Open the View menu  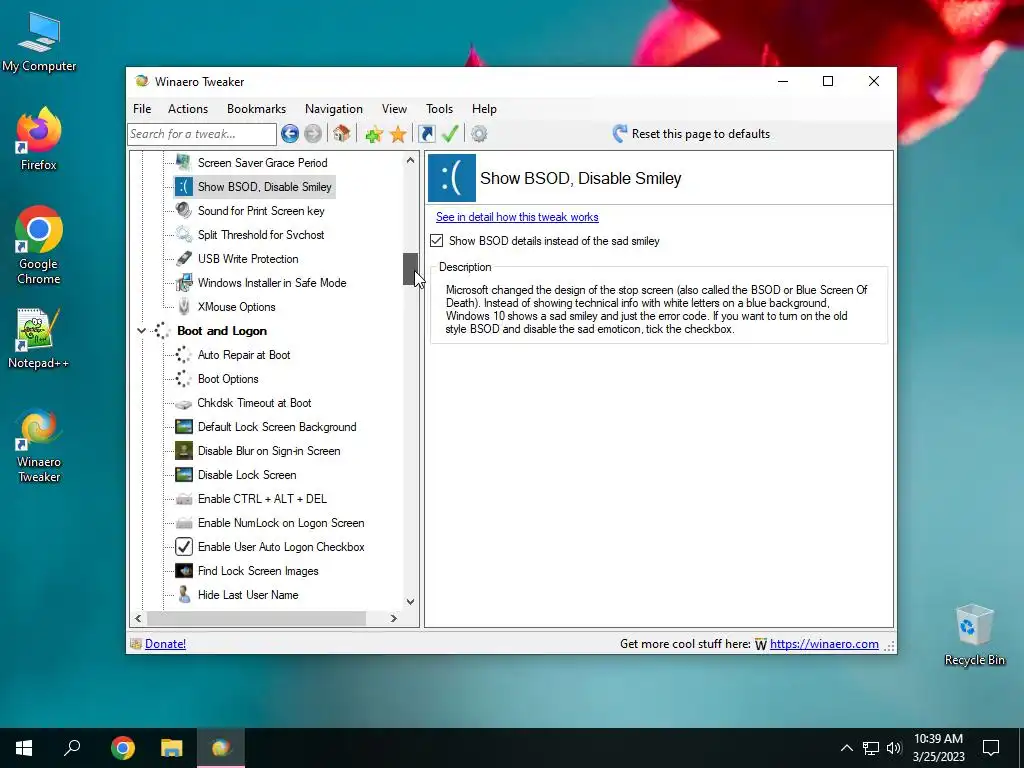point(394,108)
